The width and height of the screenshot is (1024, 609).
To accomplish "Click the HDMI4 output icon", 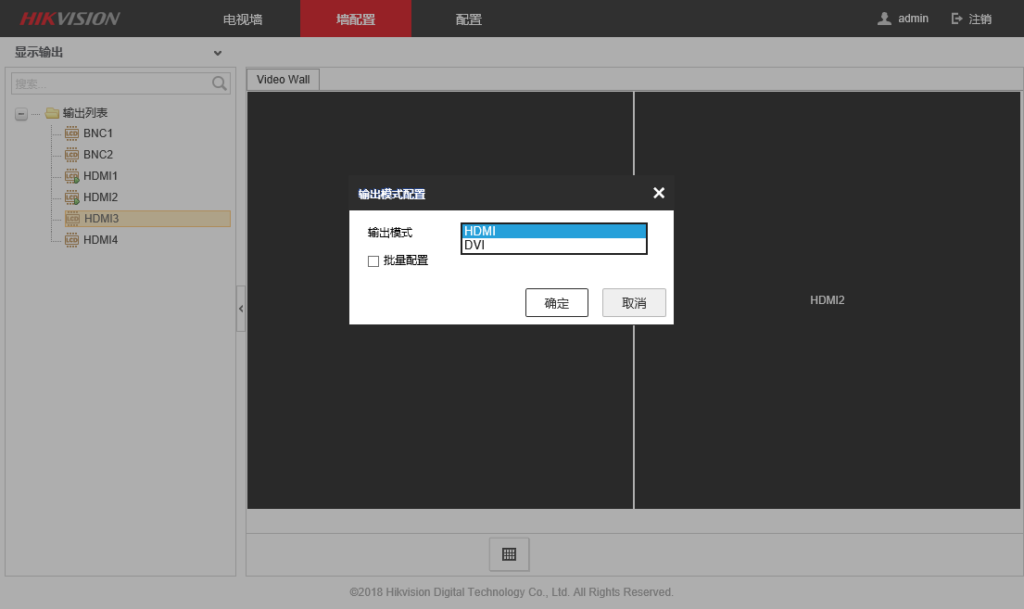I will point(72,240).
